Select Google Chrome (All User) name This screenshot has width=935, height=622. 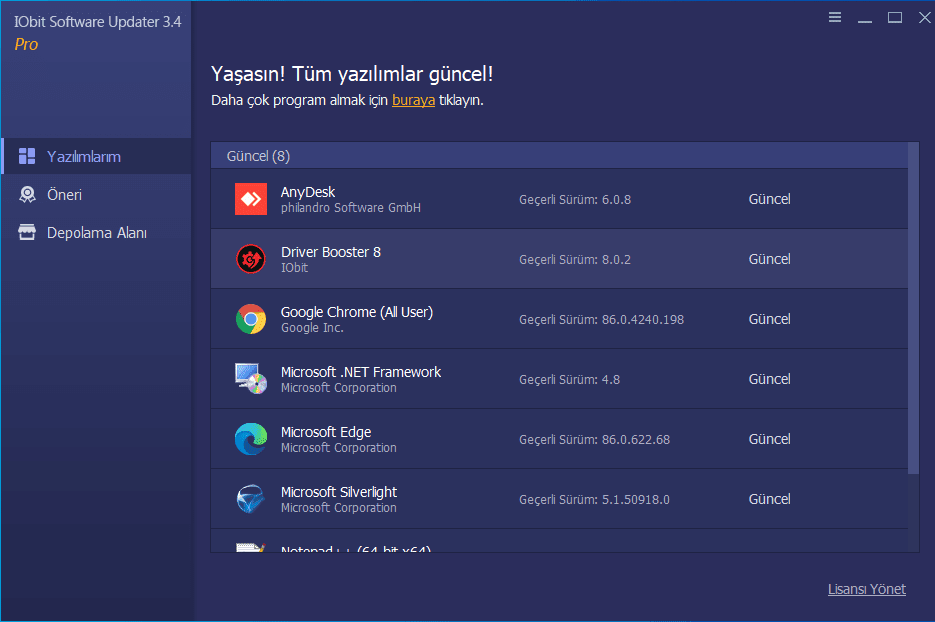click(x=357, y=312)
